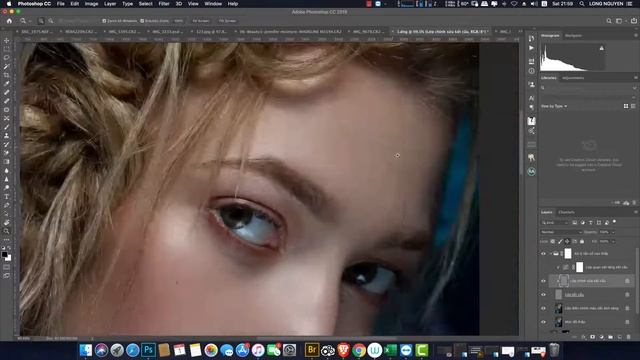This screenshot has height=360, width=640.
Task: Select the Eyedropper tool
Action: (7, 84)
